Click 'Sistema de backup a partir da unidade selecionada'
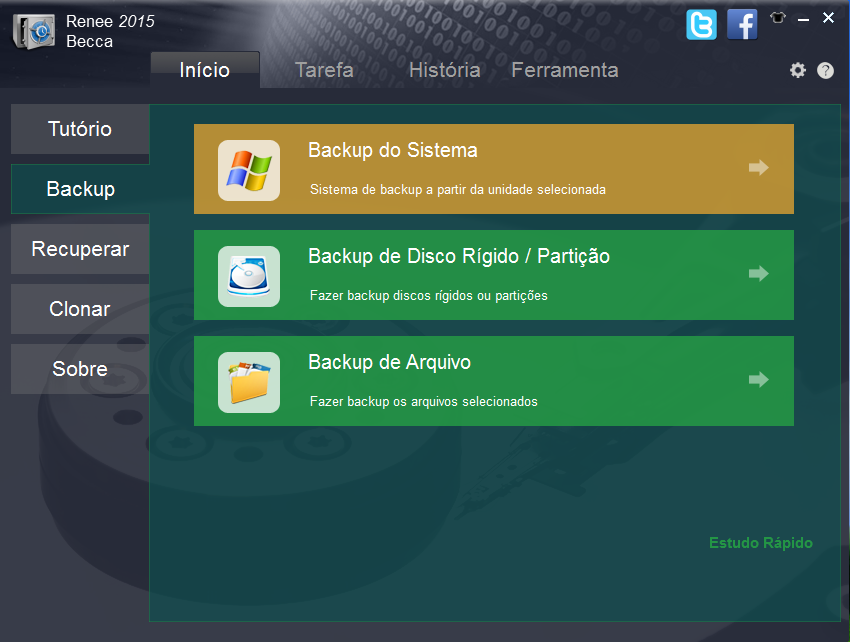The image size is (850, 642). (458, 189)
